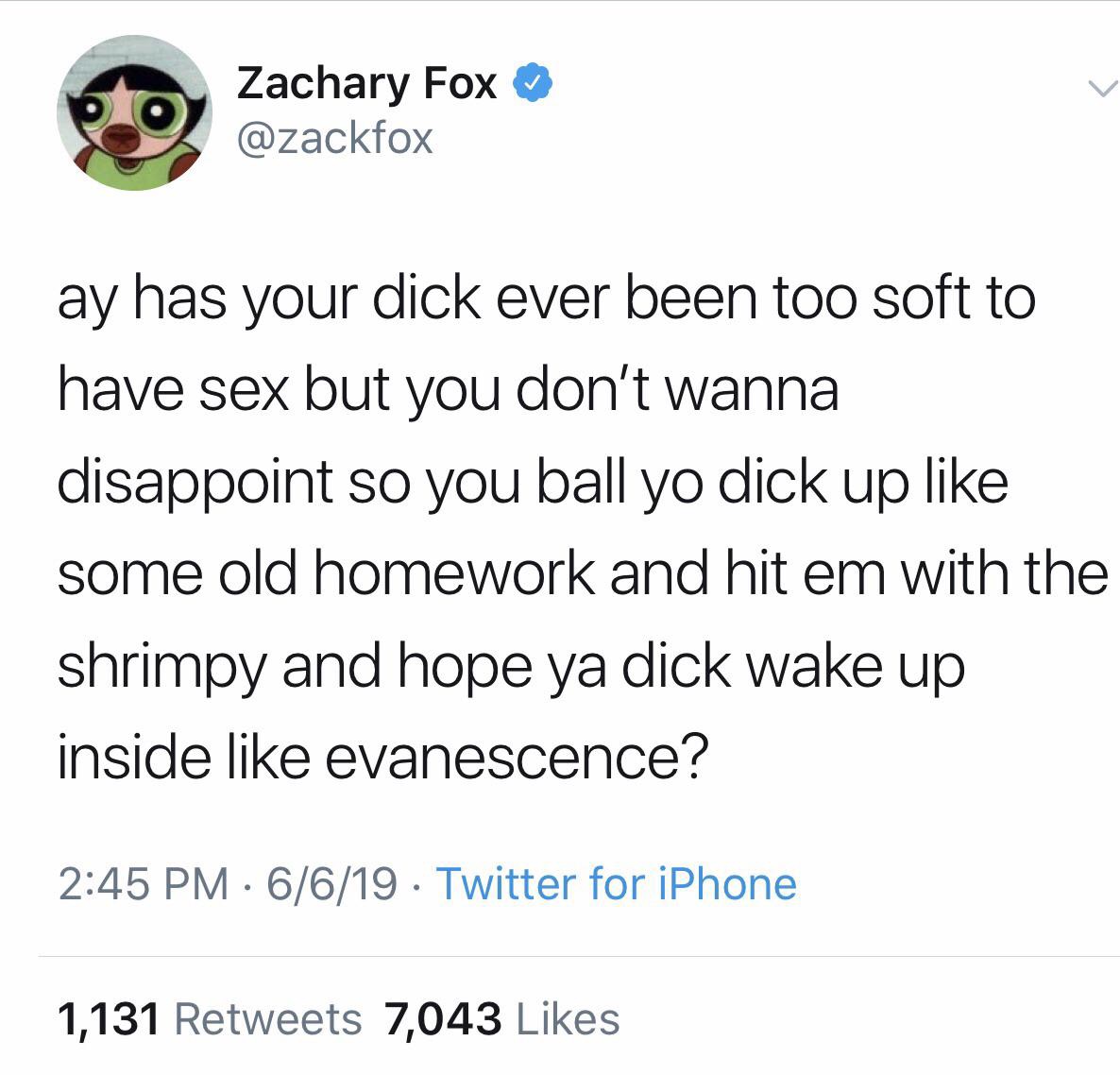Viewport: 1120px width, 1075px height.
Task: Click the Retweets label
Action: point(268,1019)
